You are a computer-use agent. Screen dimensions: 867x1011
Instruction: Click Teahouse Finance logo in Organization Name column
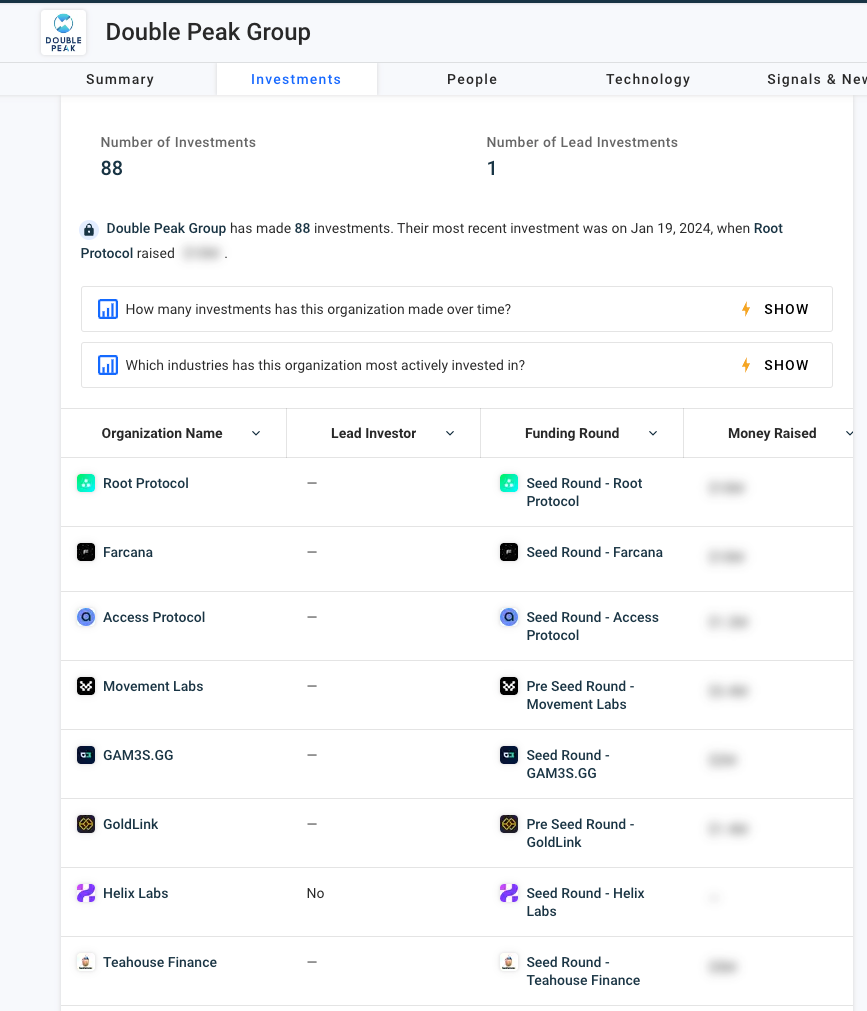[86, 962]
